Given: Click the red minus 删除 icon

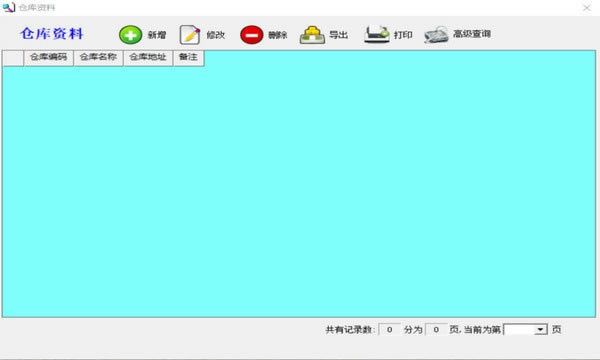Looking at the screenshot, I should [251, 35].
